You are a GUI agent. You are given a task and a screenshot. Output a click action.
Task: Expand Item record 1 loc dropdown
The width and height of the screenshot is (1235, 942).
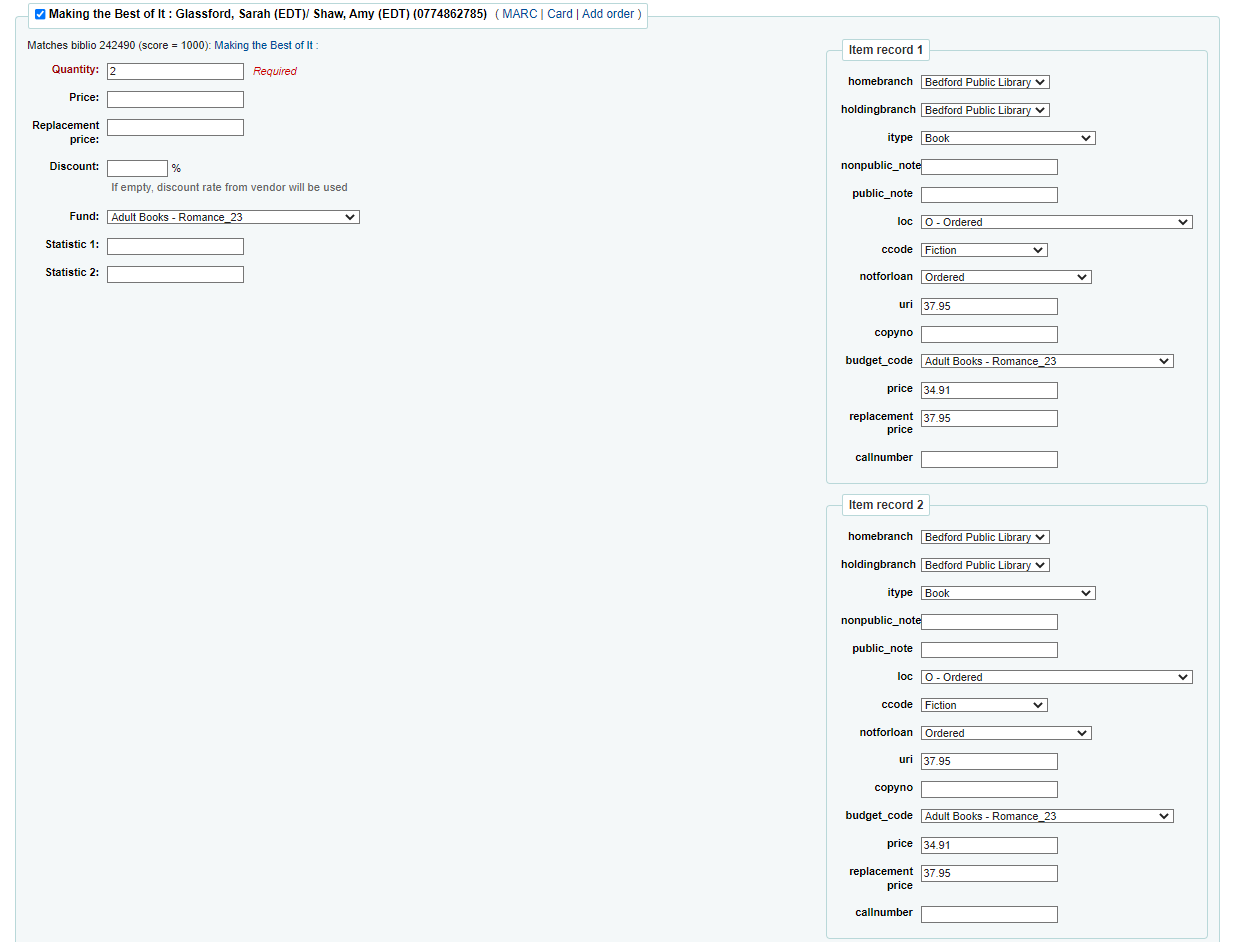coord(1056,222)
